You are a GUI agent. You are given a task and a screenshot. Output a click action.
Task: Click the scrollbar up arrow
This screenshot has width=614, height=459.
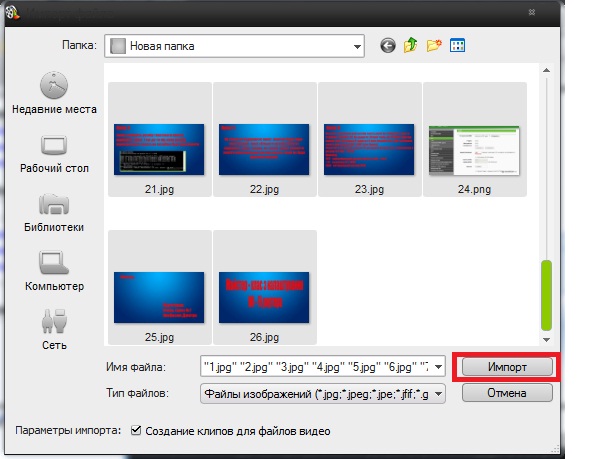pyautogui.click(x=546, y=70)
